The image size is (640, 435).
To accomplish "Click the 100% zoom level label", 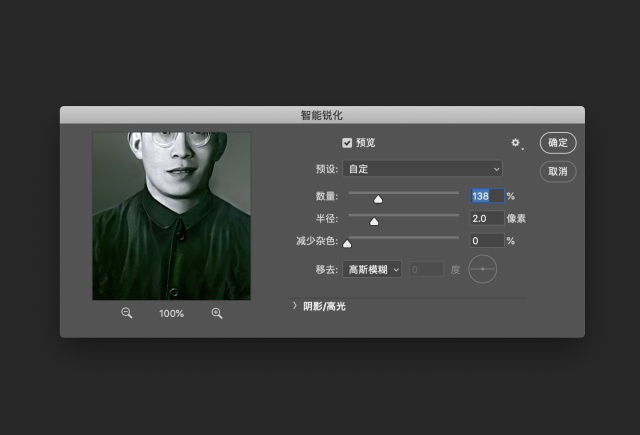I will click(x=171, y=314).
